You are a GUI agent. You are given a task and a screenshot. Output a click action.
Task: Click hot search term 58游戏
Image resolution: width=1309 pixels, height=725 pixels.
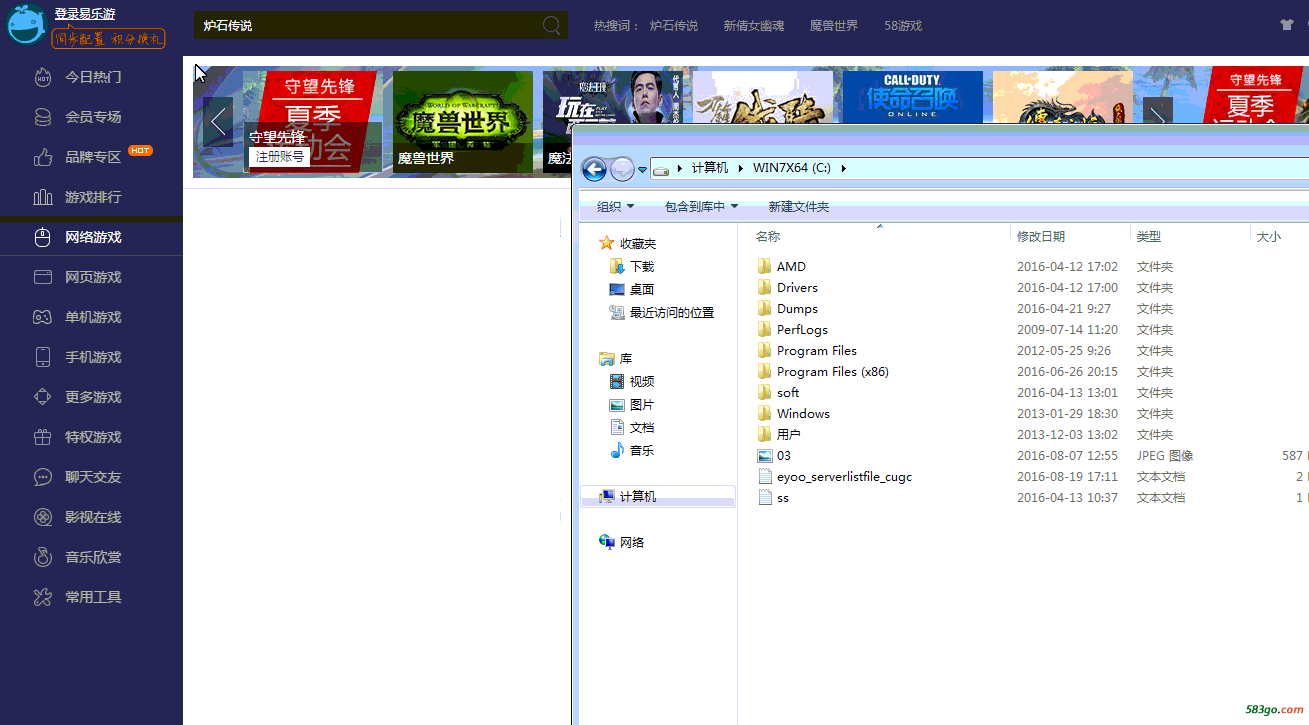click(x=903, y=26)
